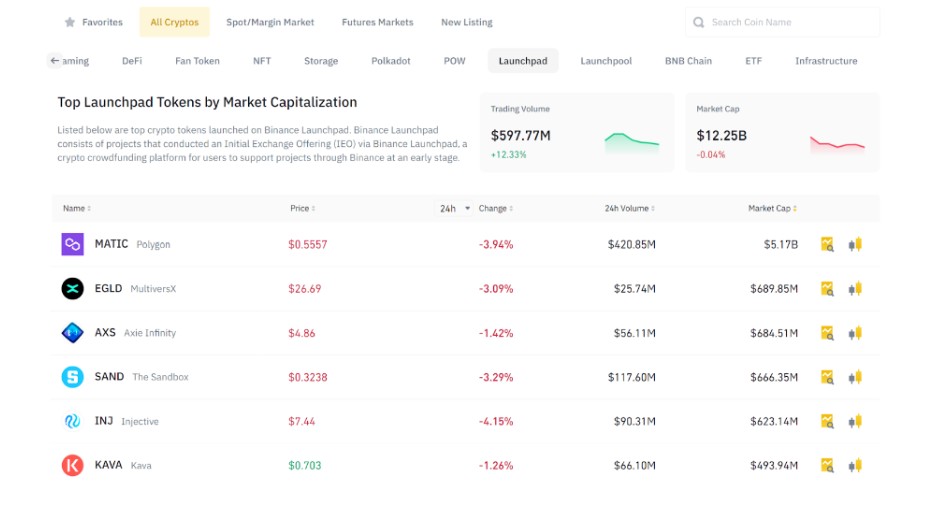Select the Fan Token category filter

click(198, 61)
